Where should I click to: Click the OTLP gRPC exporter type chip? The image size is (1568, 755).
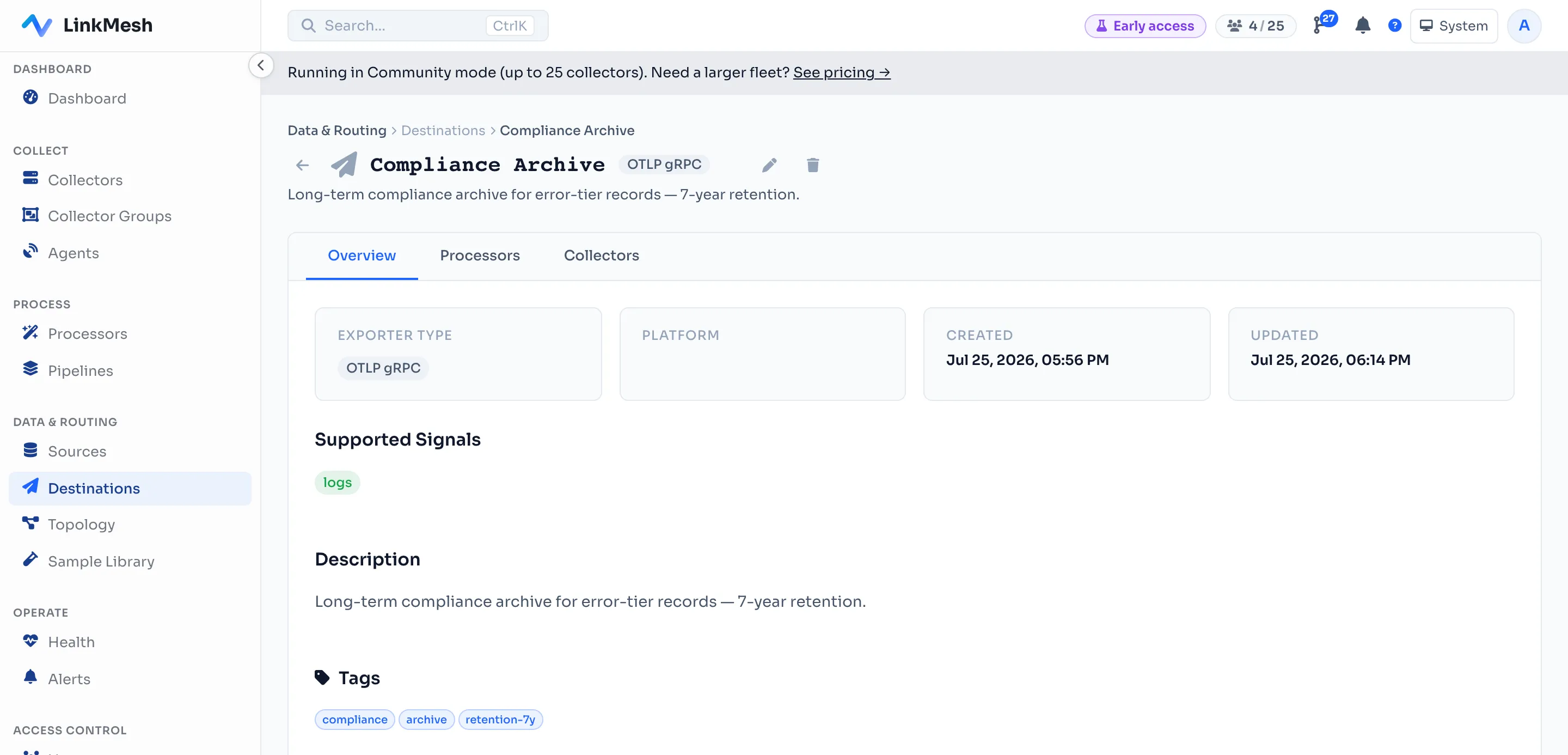(383, 368)
